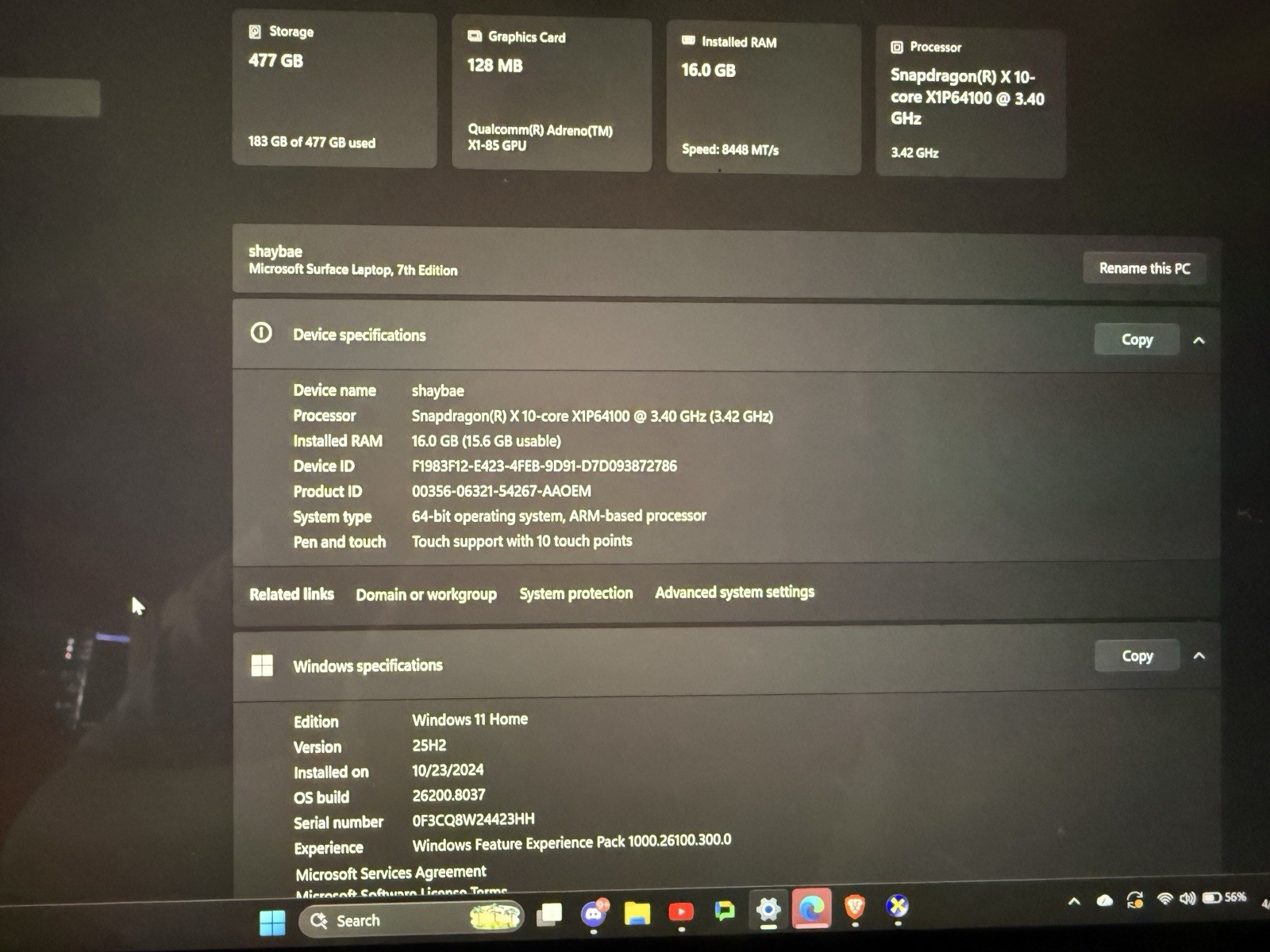Click Qualcomm Adreno X1-85 GPU text
The width and height of the screenshot is (1270, 952).
coord(541,137)
